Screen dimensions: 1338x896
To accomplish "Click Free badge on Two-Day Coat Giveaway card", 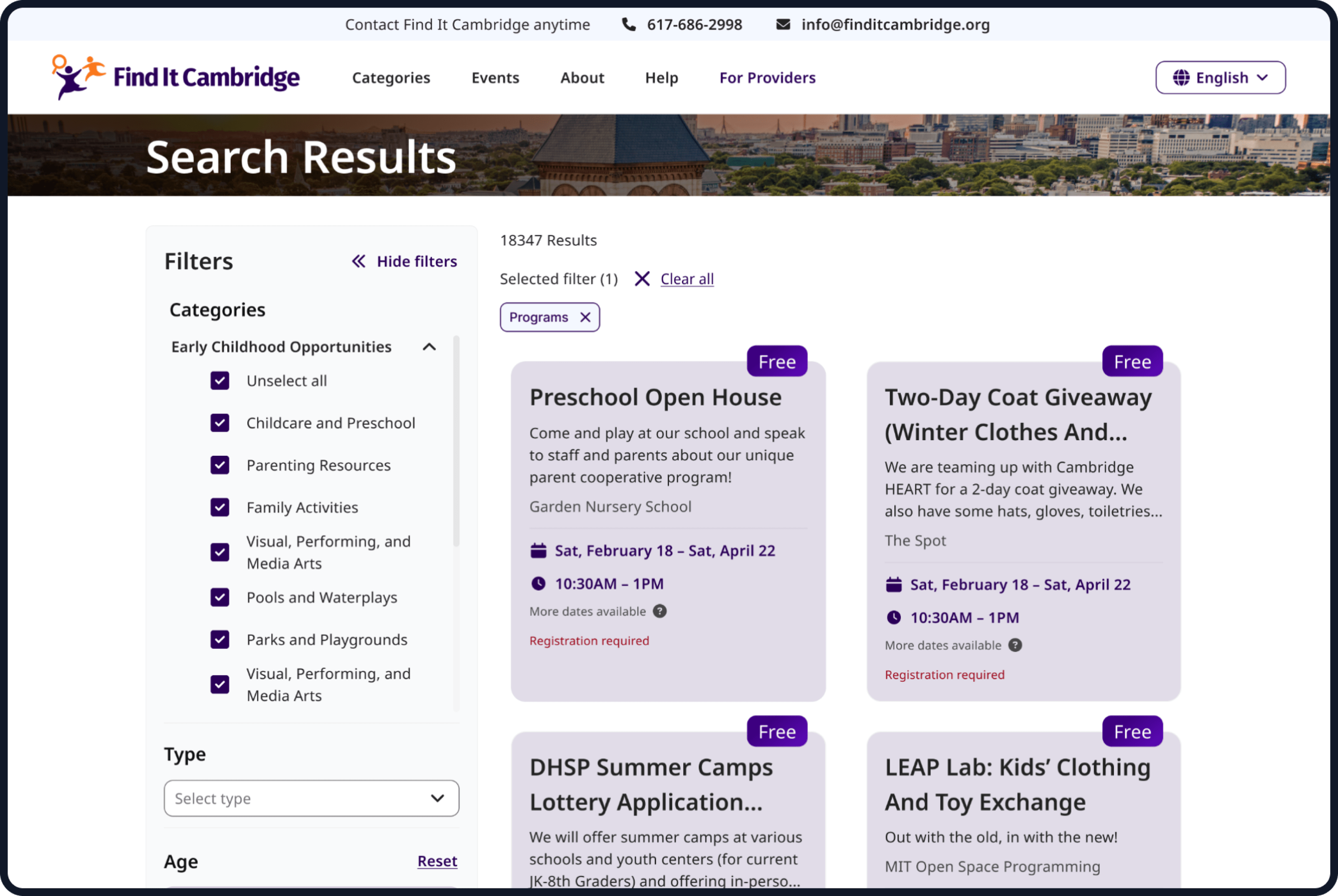I will pos(1132,361).
